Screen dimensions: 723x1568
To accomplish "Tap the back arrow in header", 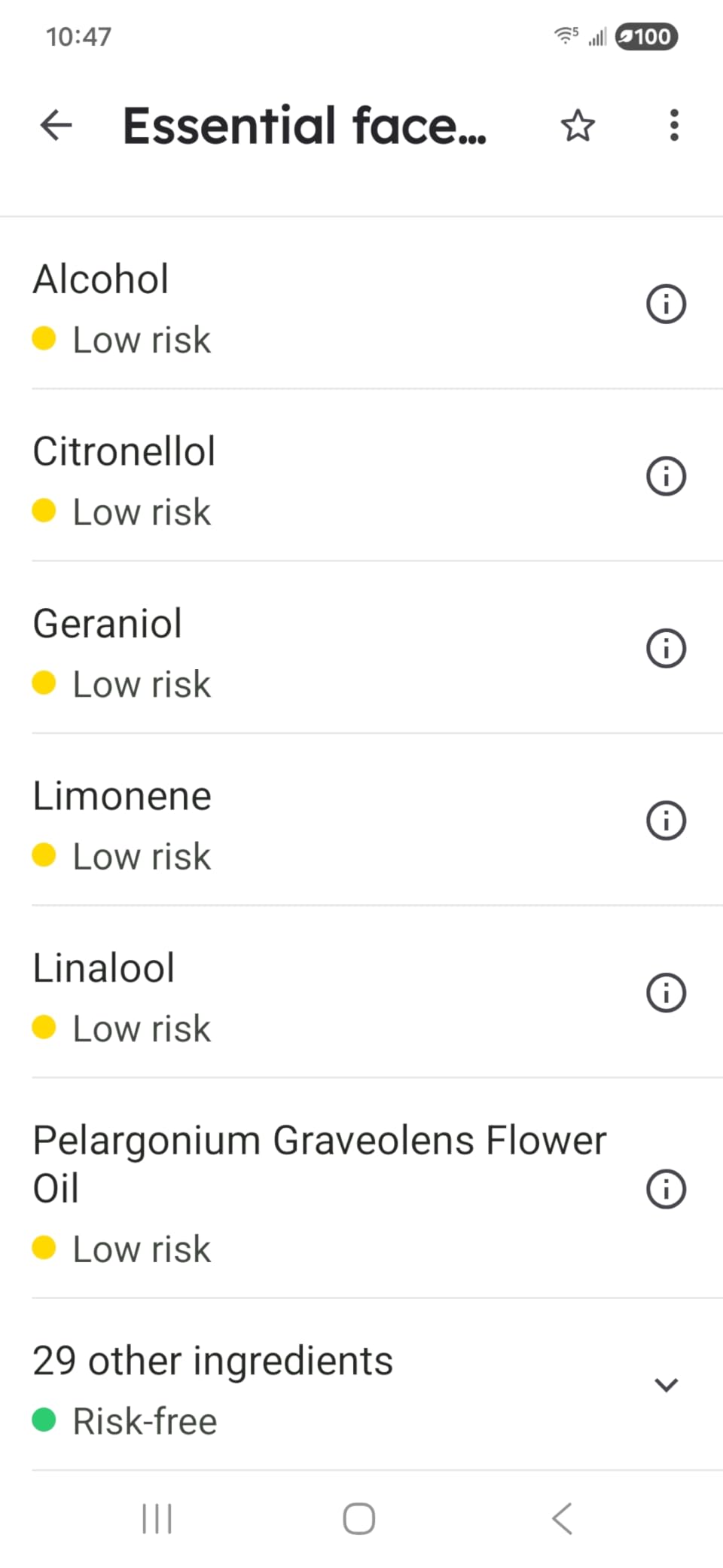I will (56, 125).
